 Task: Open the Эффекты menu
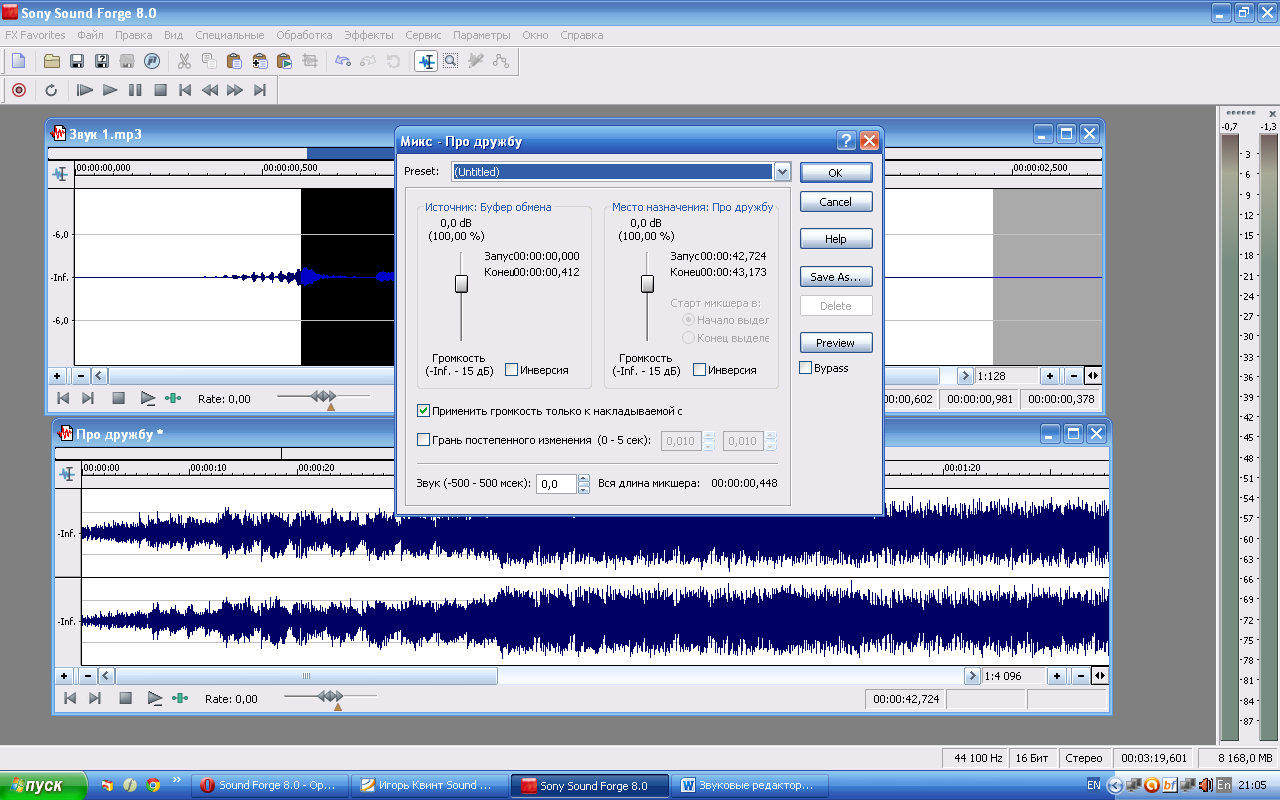point(368,35)
